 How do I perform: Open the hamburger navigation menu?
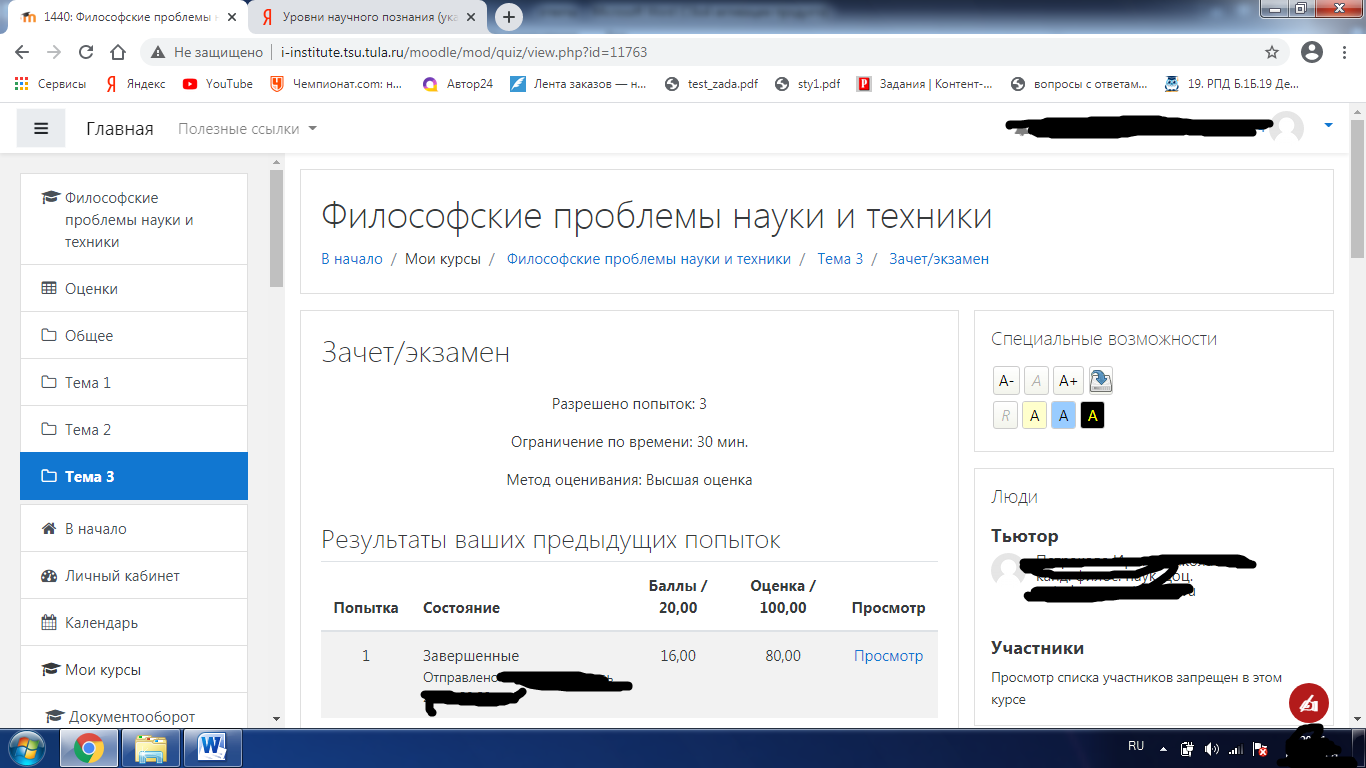(41, 128)
